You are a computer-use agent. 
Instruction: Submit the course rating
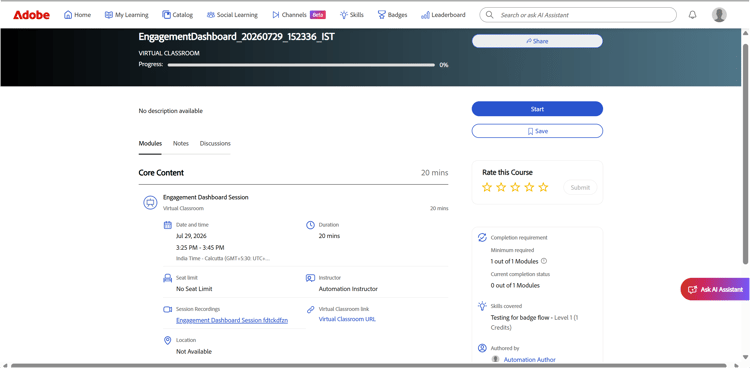(x=580, y=188)
